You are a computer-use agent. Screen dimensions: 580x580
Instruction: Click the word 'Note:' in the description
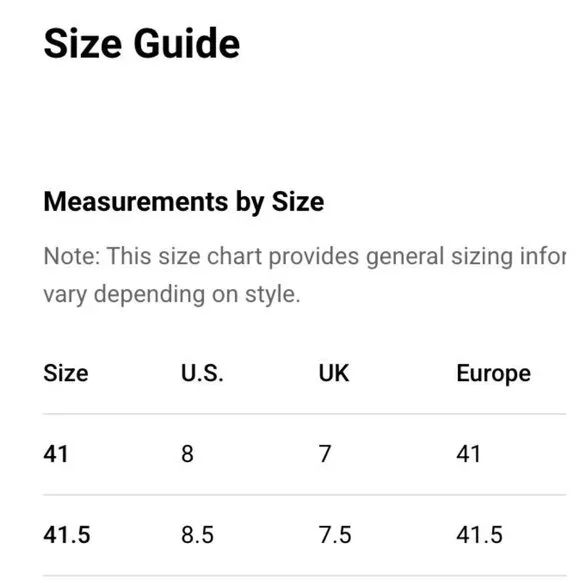(x=72, y=256)
